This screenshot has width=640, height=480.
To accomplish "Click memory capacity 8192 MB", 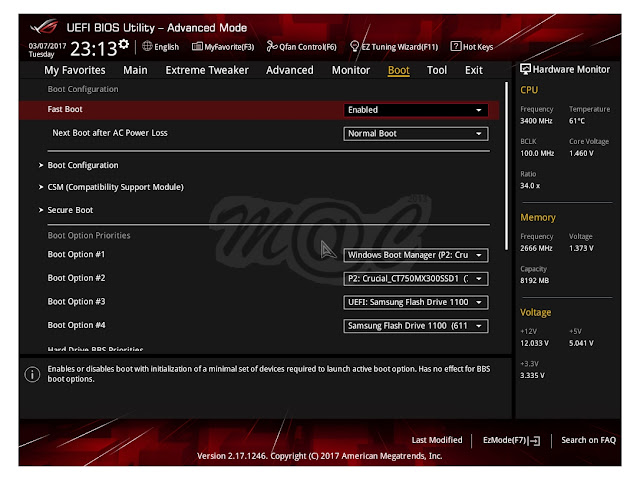I will pos(534,280).
